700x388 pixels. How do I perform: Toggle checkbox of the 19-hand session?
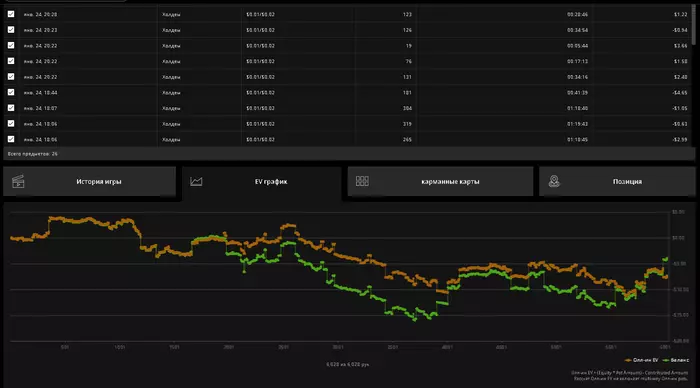coord(11,46)
